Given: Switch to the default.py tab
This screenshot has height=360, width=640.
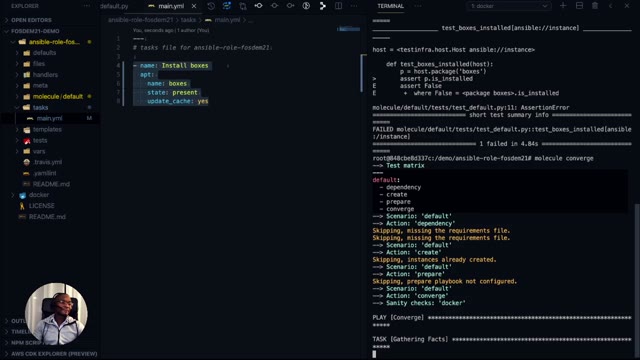Looking at the screenshot, I should pos(114,6).
